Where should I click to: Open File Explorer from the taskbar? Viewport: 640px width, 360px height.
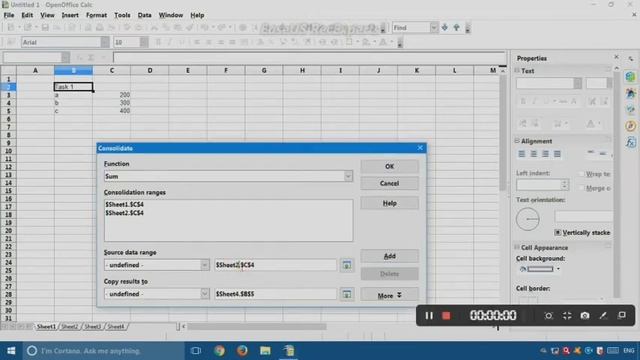[265, 351]
